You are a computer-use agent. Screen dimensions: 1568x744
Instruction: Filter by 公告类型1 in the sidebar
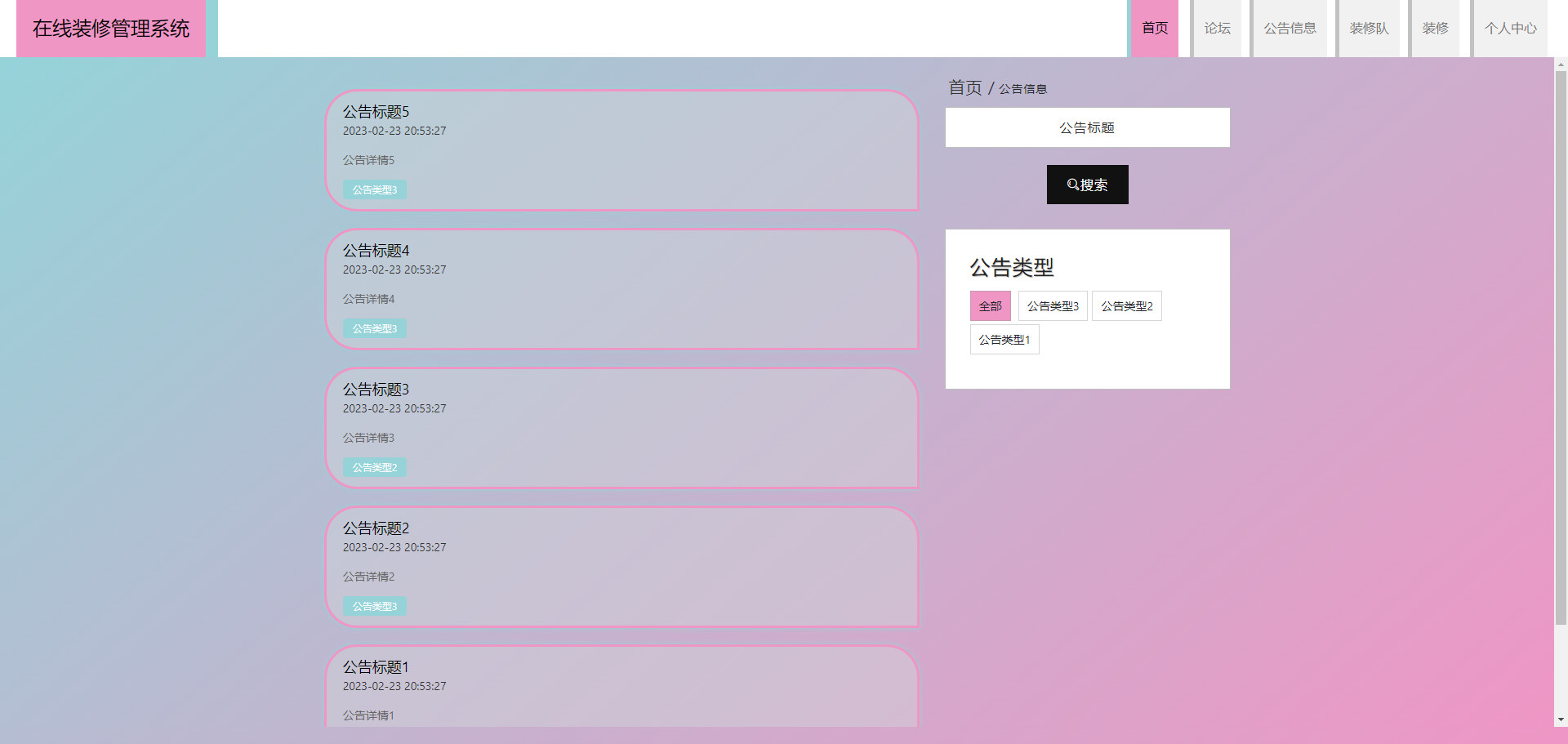click(x=1004, y=340)
